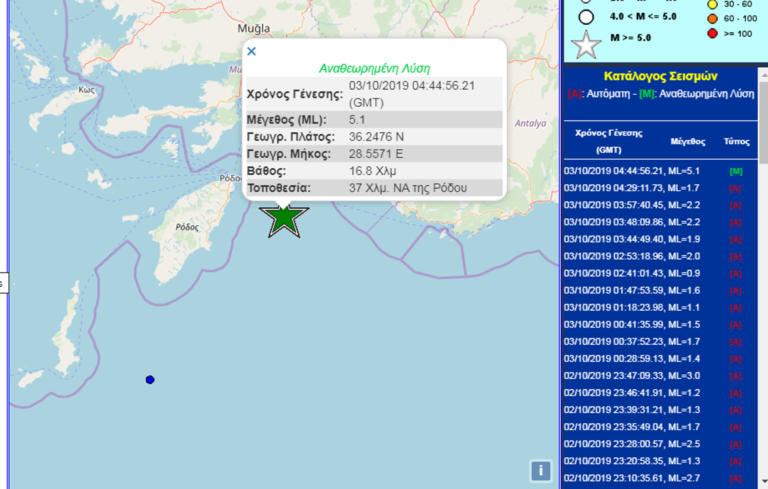Click the white star M >= 5.0 legend icon
Image resolution: width=768 pixels, height=489 pixels.
pos(587,43)
